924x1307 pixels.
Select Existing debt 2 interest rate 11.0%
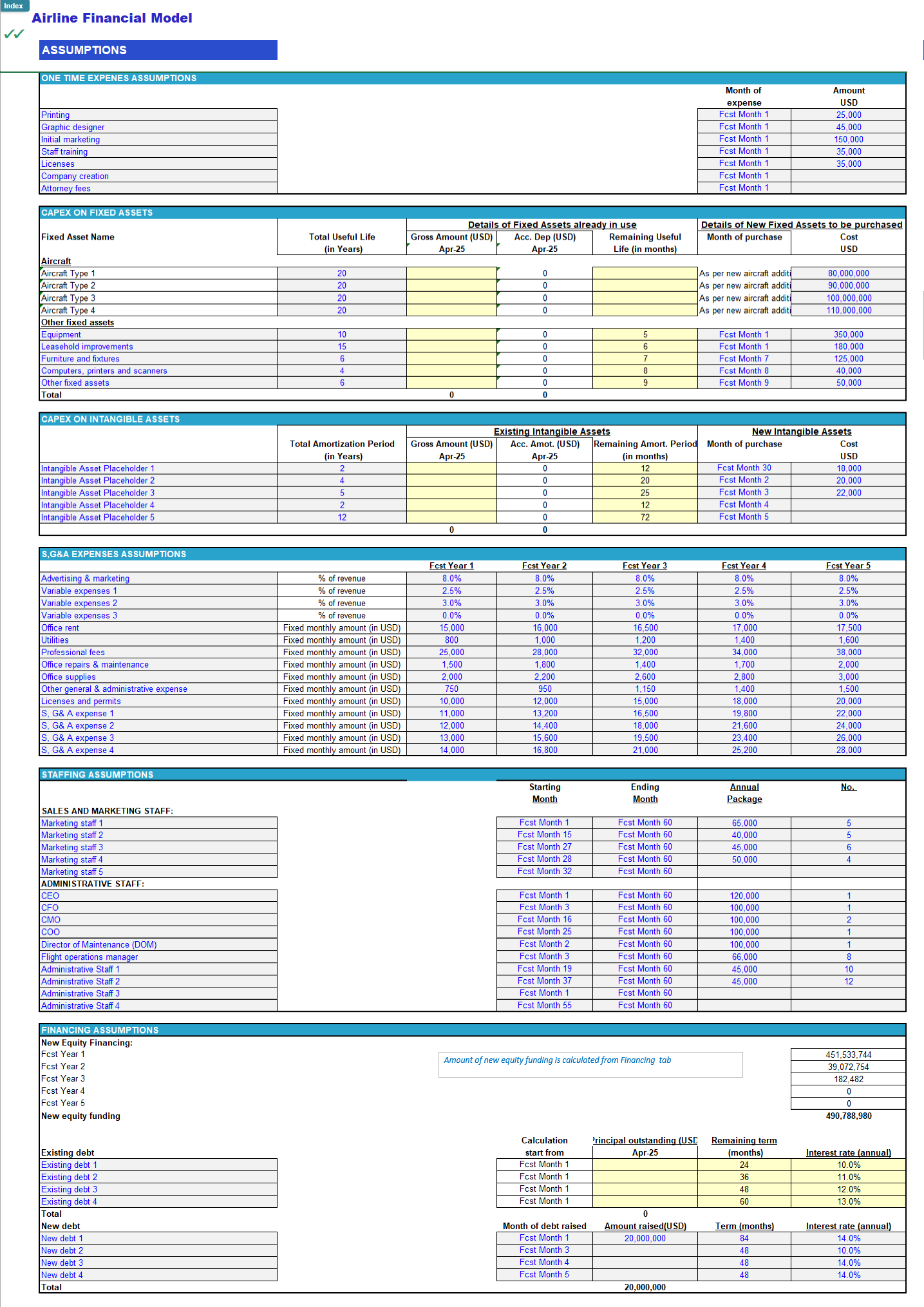[848, 1178]
